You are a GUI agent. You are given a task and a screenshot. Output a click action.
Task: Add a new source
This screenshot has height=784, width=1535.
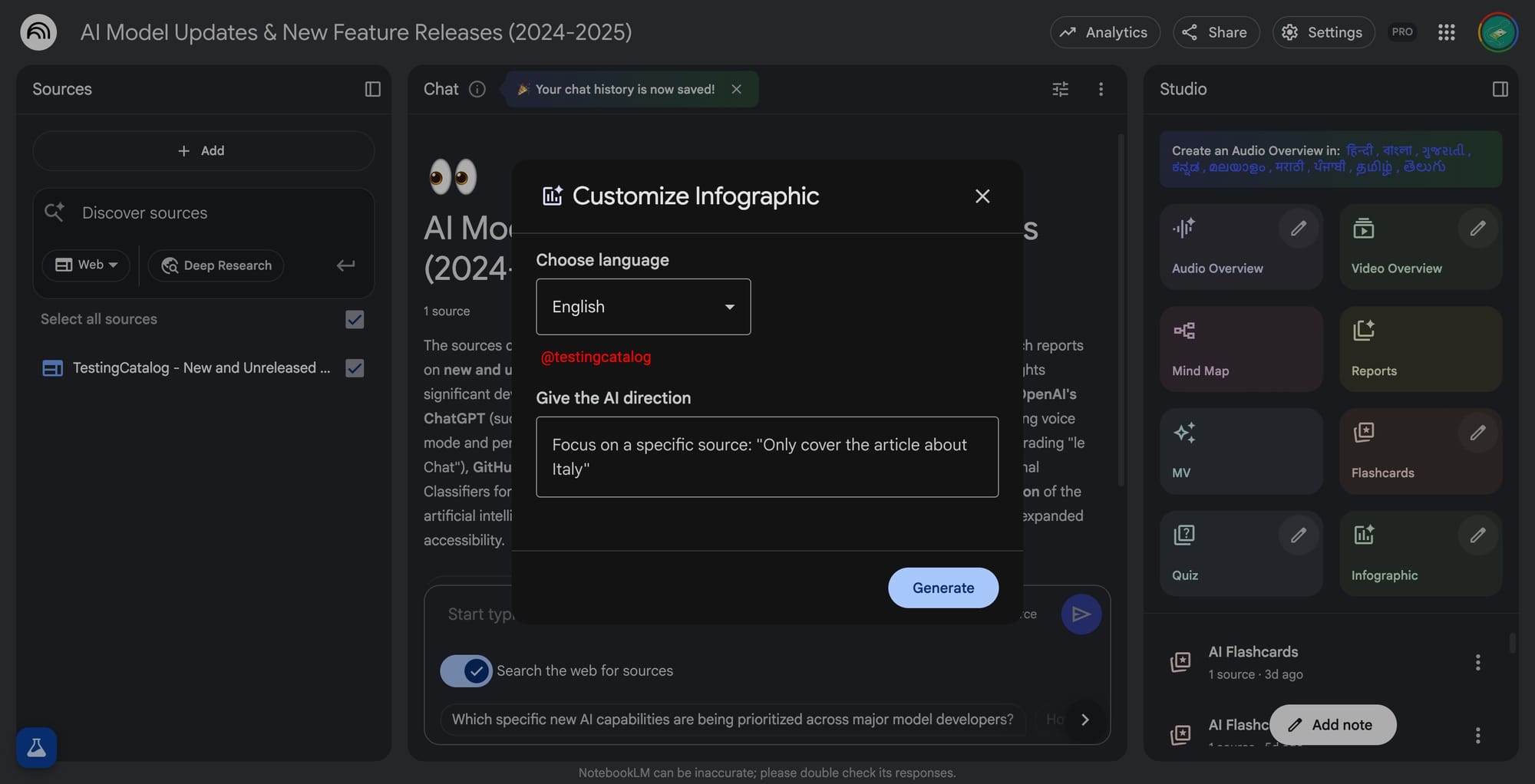(203, 150)
